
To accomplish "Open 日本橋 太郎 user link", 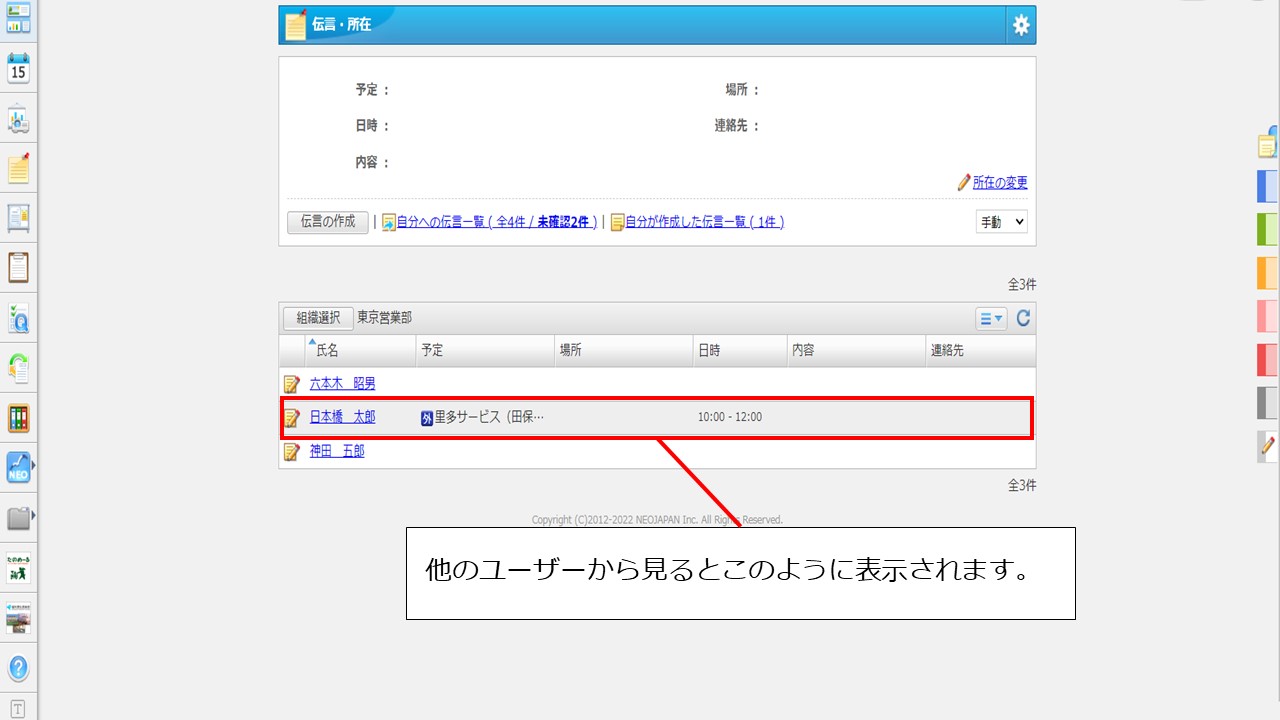I will [342, 417].
